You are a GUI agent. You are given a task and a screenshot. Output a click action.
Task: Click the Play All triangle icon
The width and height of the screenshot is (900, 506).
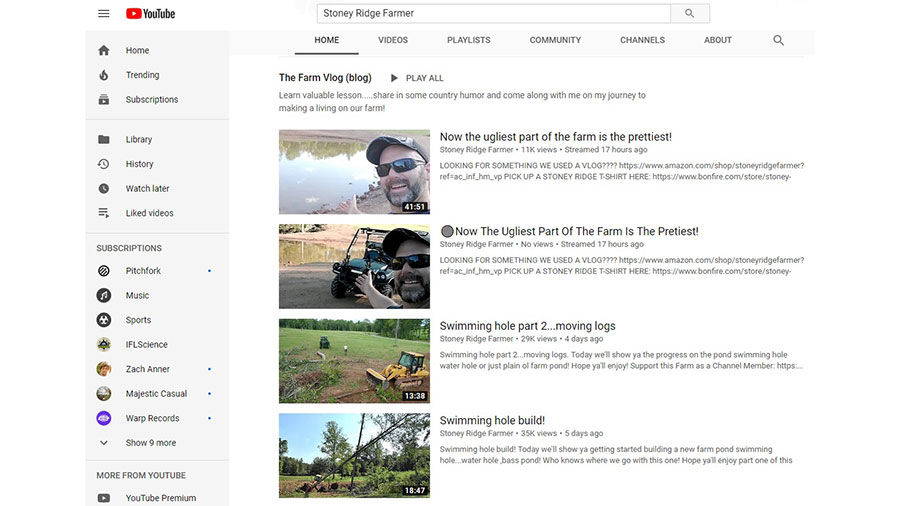click(394, 78)
